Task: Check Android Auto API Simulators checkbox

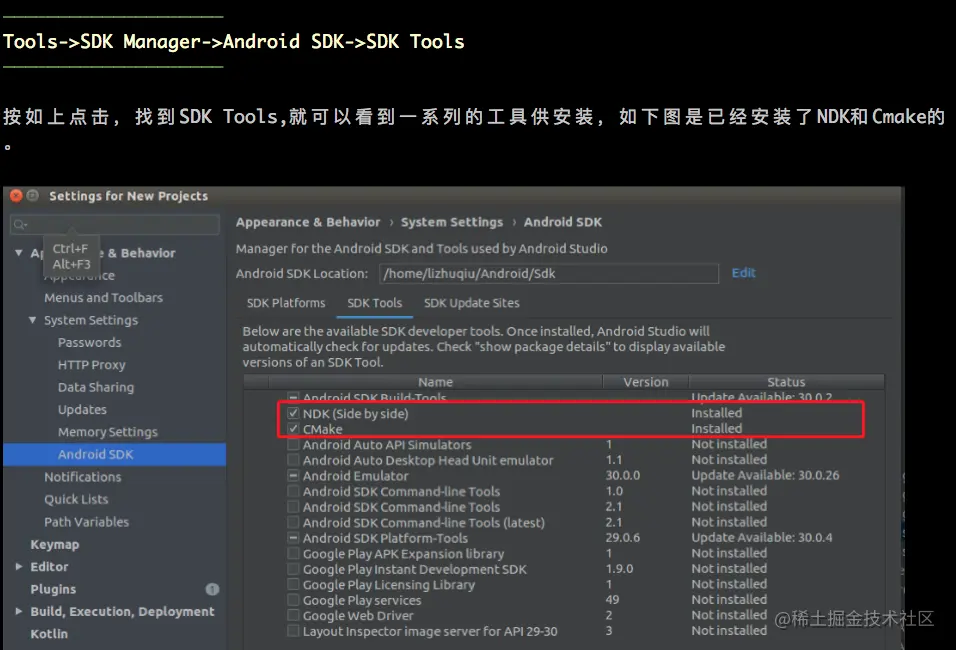Action: click(x=293, y=445)
